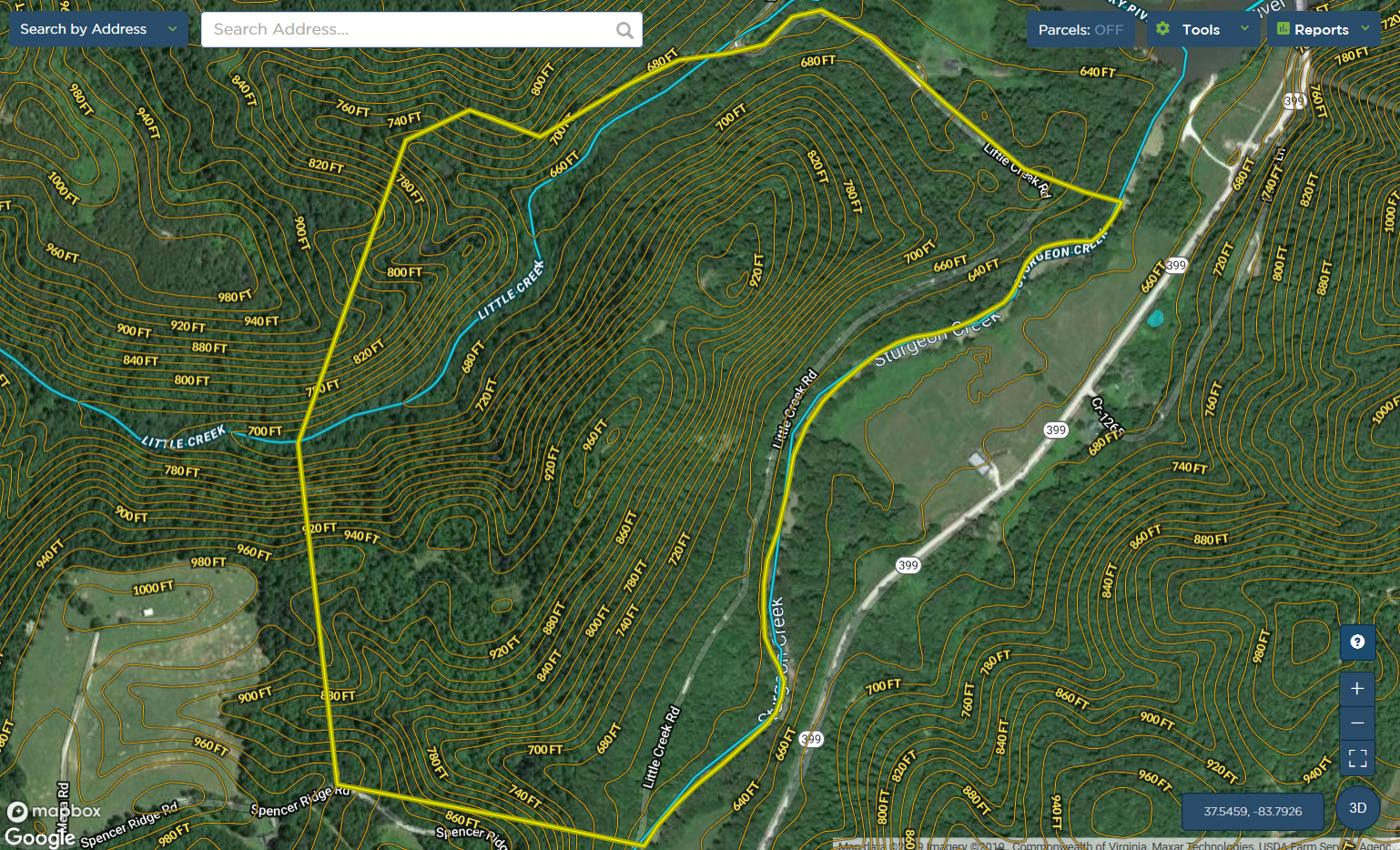
Task: Click the coordinates display 37.5459, -83.7926
Action: [x=1253, y=811]
